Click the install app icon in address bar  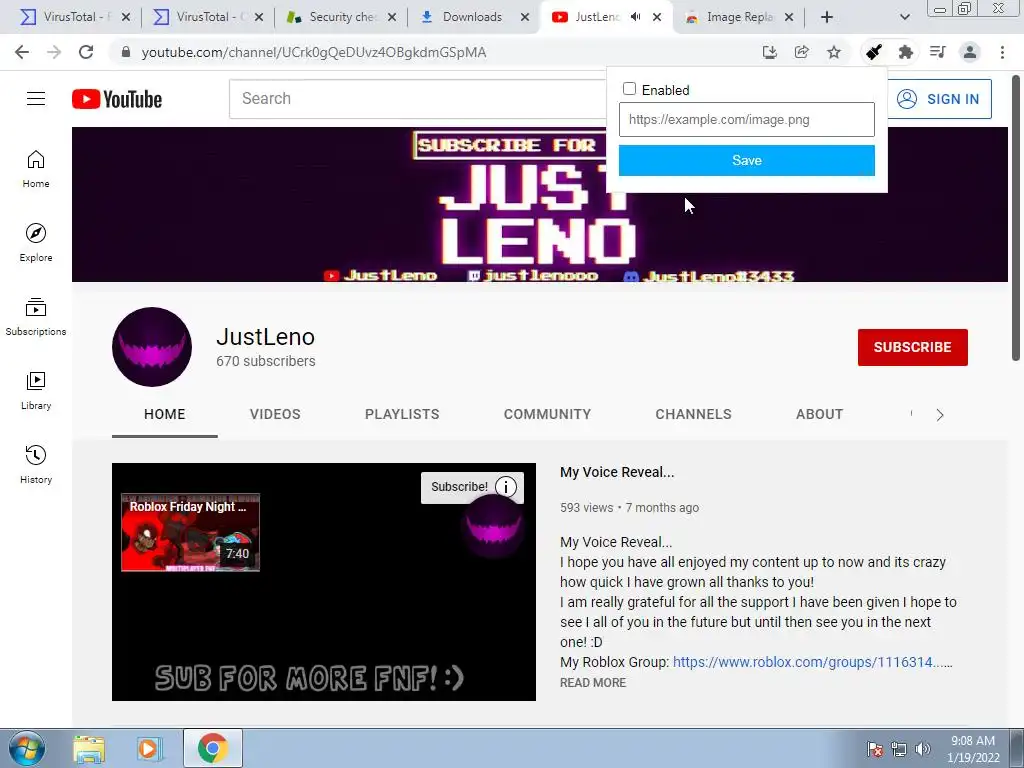tap(770, 52)
